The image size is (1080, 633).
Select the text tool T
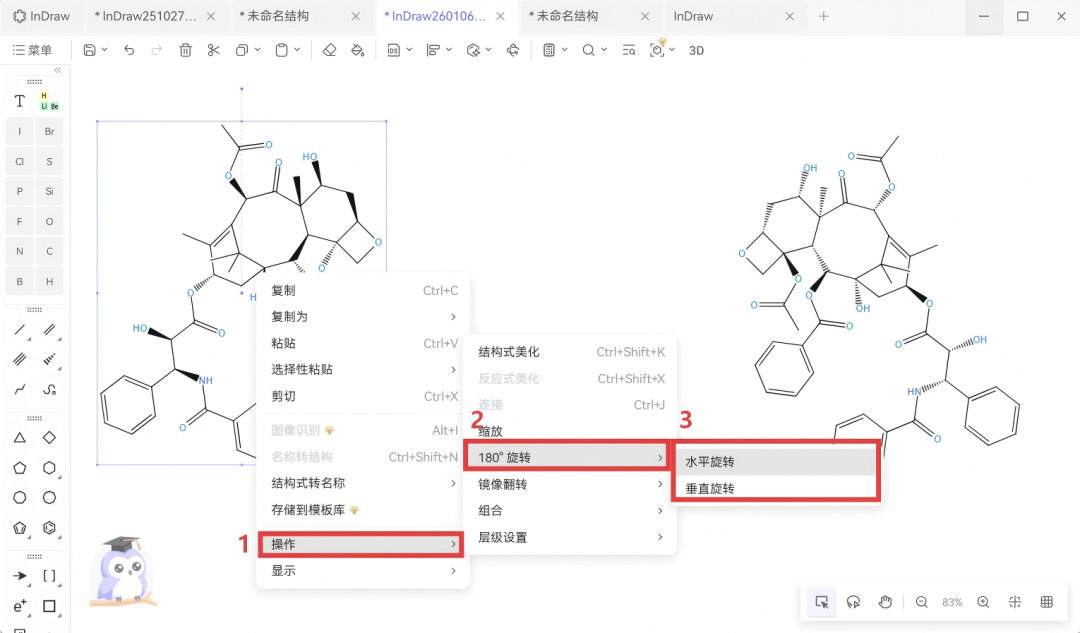coord(19,101)
